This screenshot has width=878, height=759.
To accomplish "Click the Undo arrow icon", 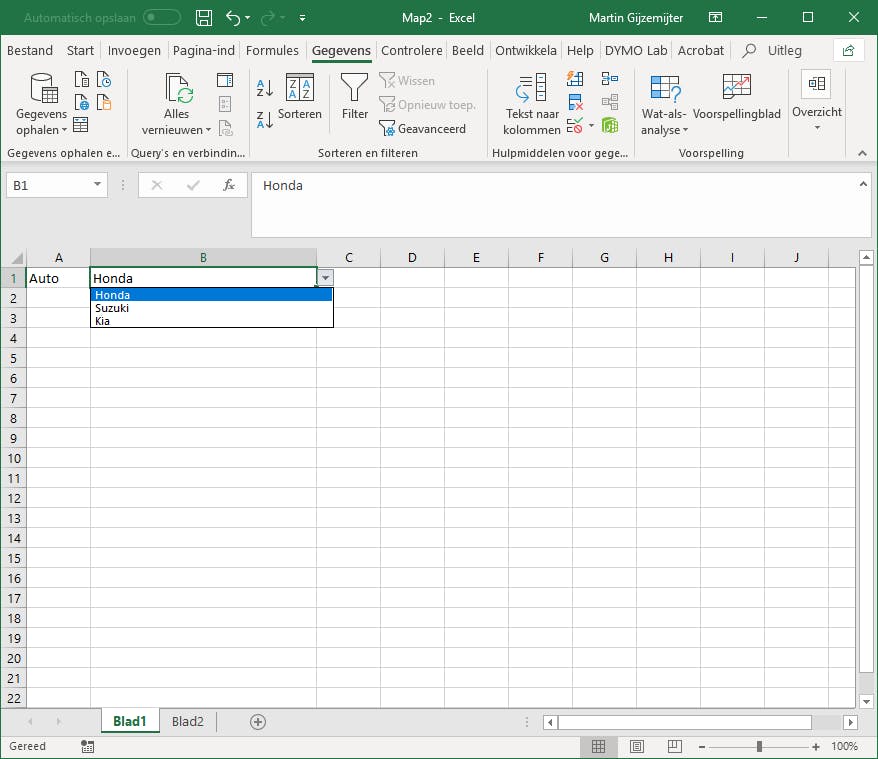I will coord(233,18).
